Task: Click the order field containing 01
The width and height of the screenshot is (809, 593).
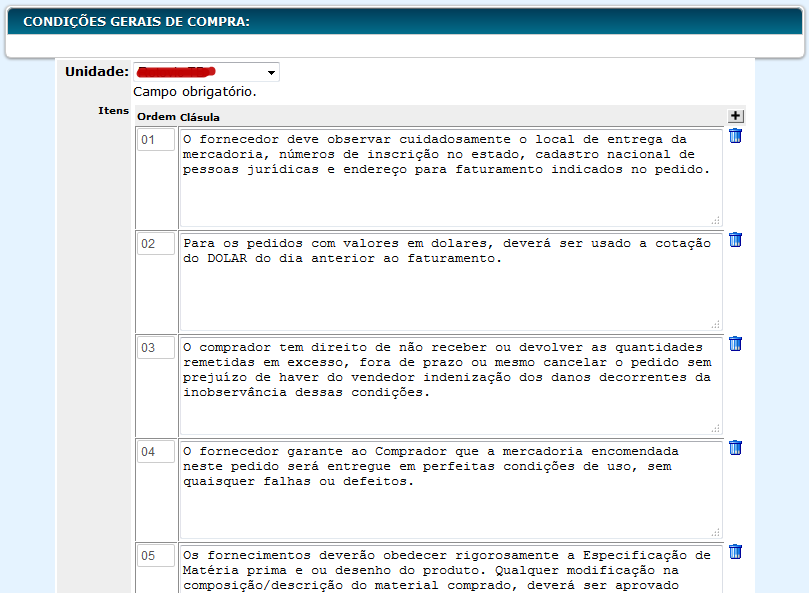Action: click(156, 140)
